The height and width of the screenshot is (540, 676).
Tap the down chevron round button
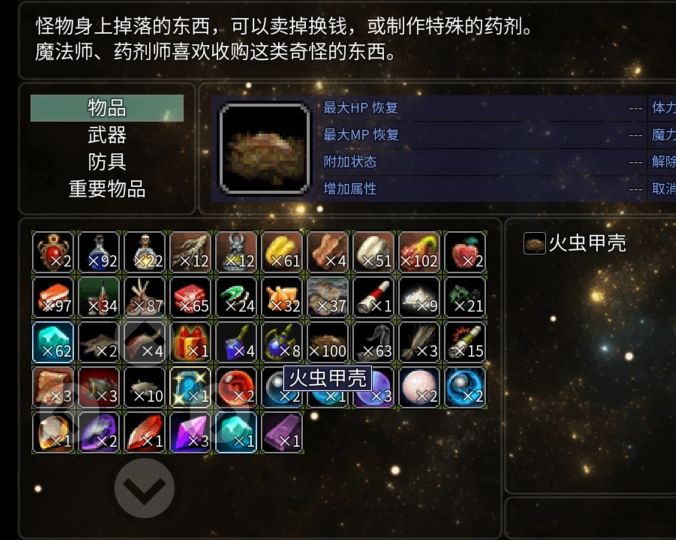pyautogui.click(x=144, y=488)
